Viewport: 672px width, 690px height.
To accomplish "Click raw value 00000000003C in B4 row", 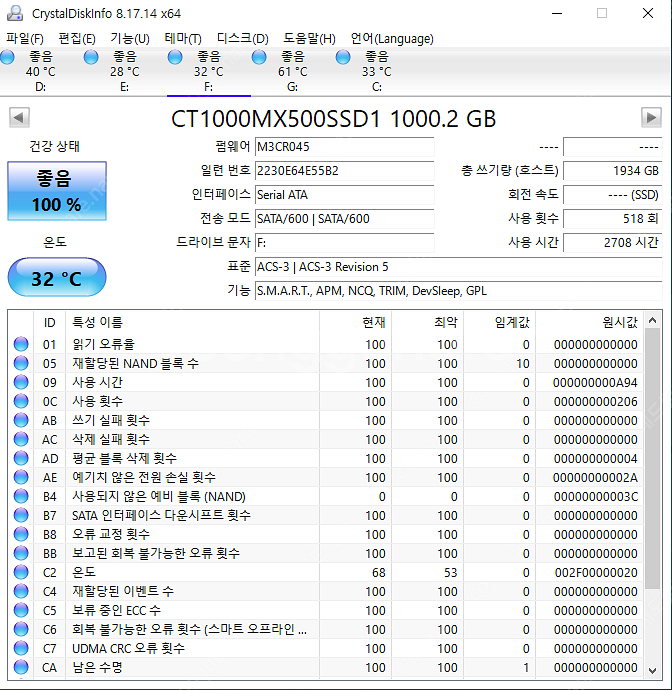I will (596, 496).
